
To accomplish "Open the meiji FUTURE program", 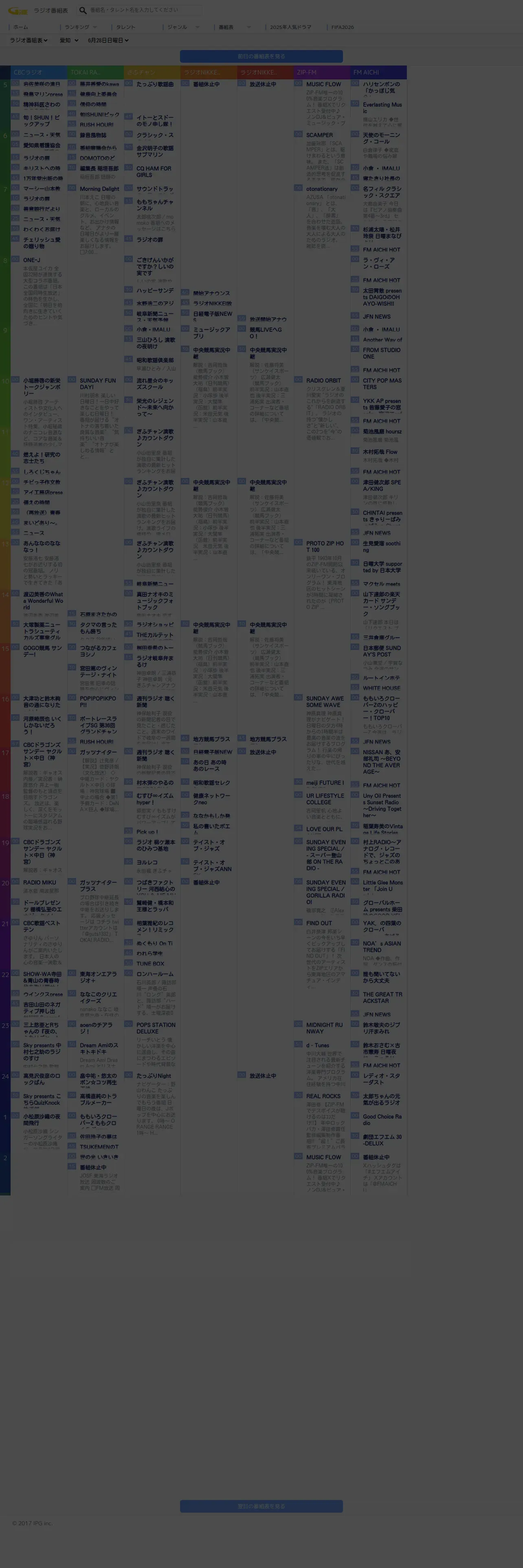I will pyautogui.click(x=325, y=782).
